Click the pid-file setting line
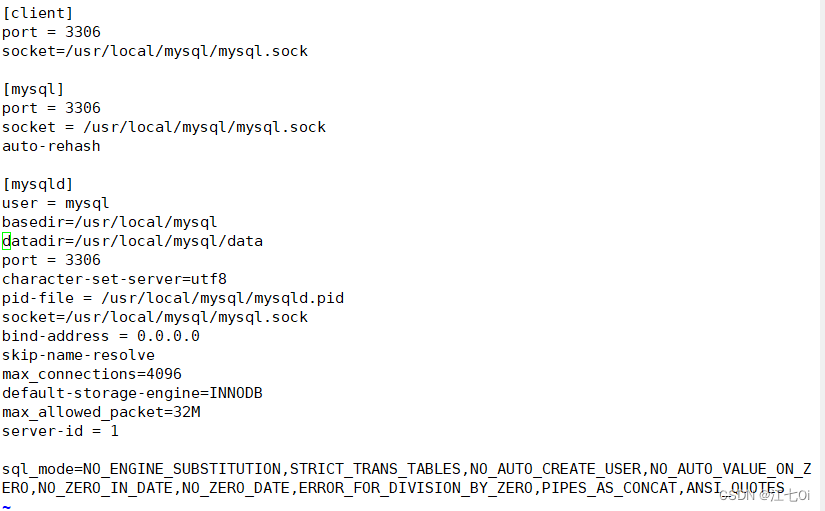The image size is (825, 511). pyautogui.click(x=173, y=298)
